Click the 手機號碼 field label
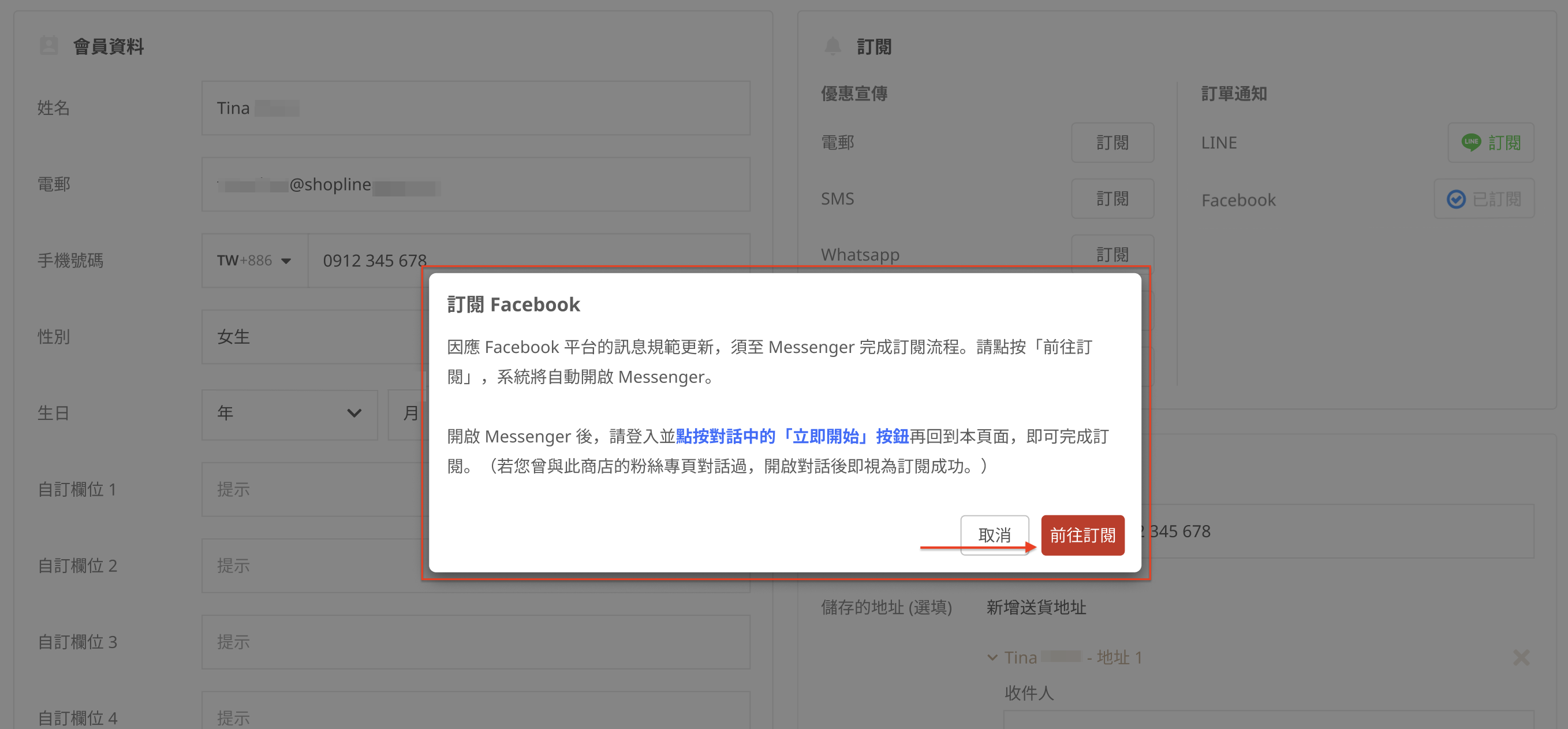This screenshot has width=1568, height=729. pos(70,261)
